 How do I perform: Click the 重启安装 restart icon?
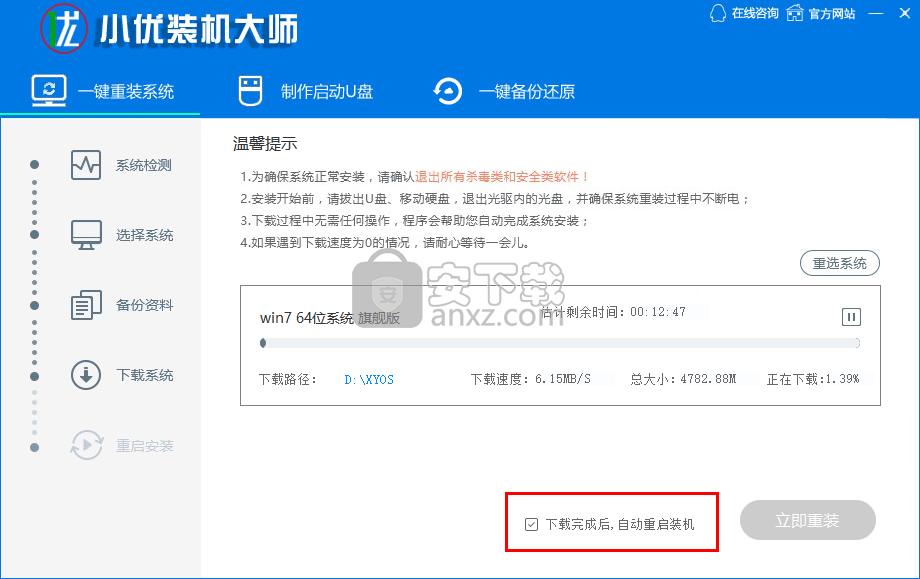point(86,445)
